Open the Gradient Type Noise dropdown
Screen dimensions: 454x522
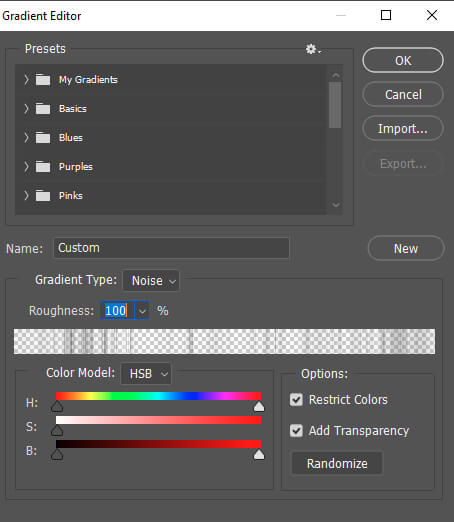tap(152, 281)
